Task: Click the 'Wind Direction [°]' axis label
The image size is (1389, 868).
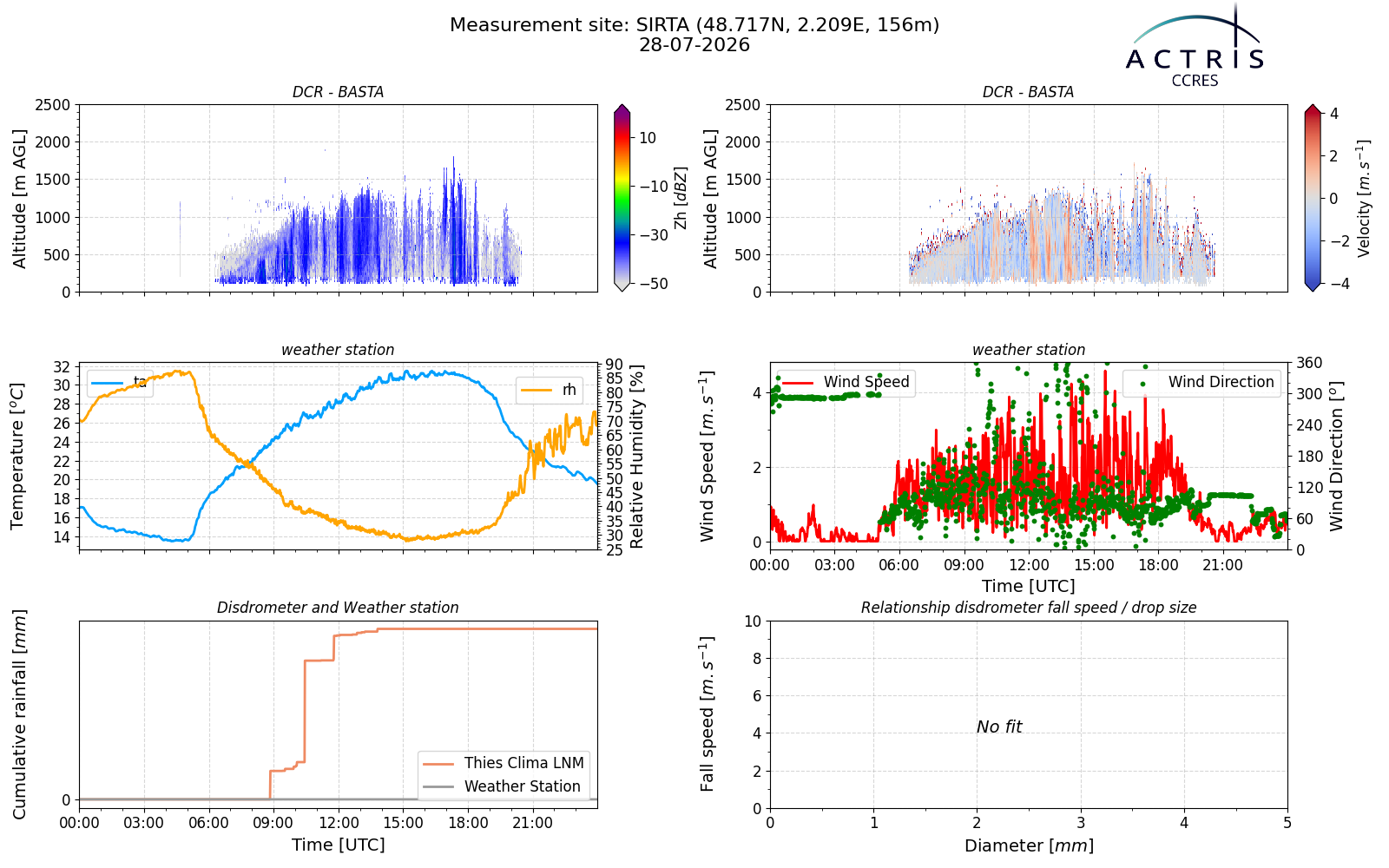Action: pos(1336,457)
